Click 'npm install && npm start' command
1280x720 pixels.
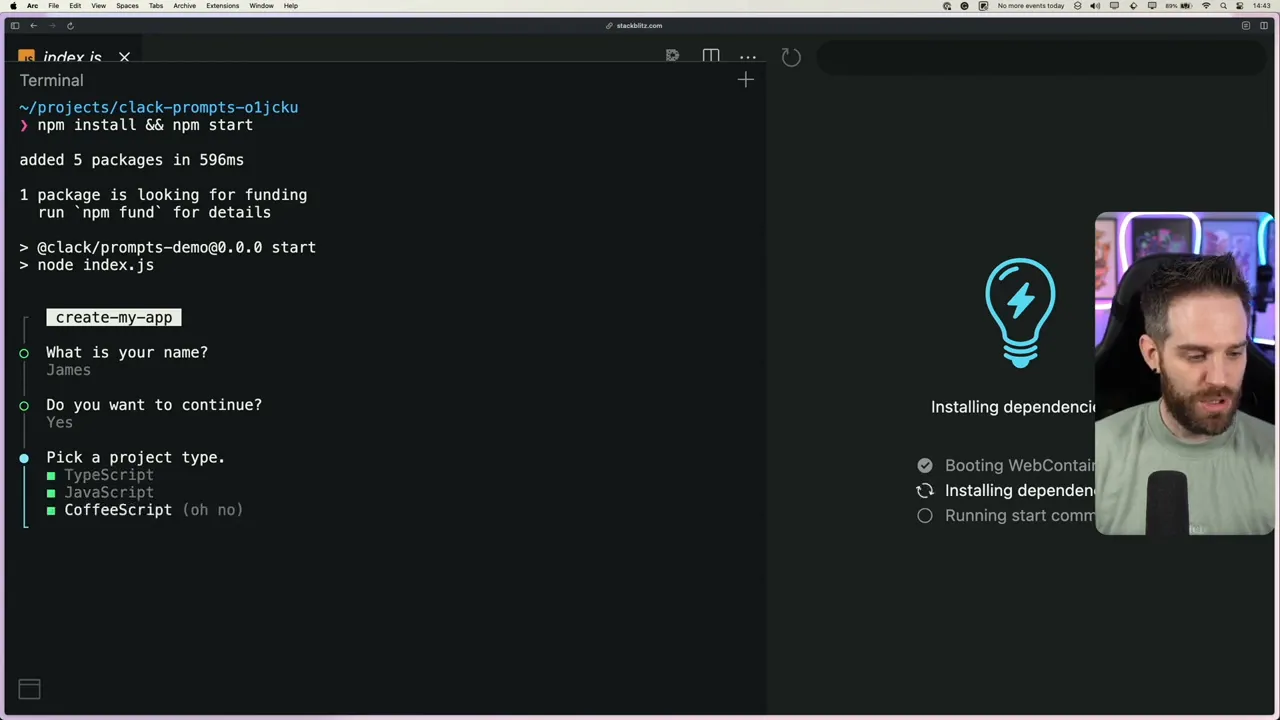pyautogui.click(x=145, y=125)
